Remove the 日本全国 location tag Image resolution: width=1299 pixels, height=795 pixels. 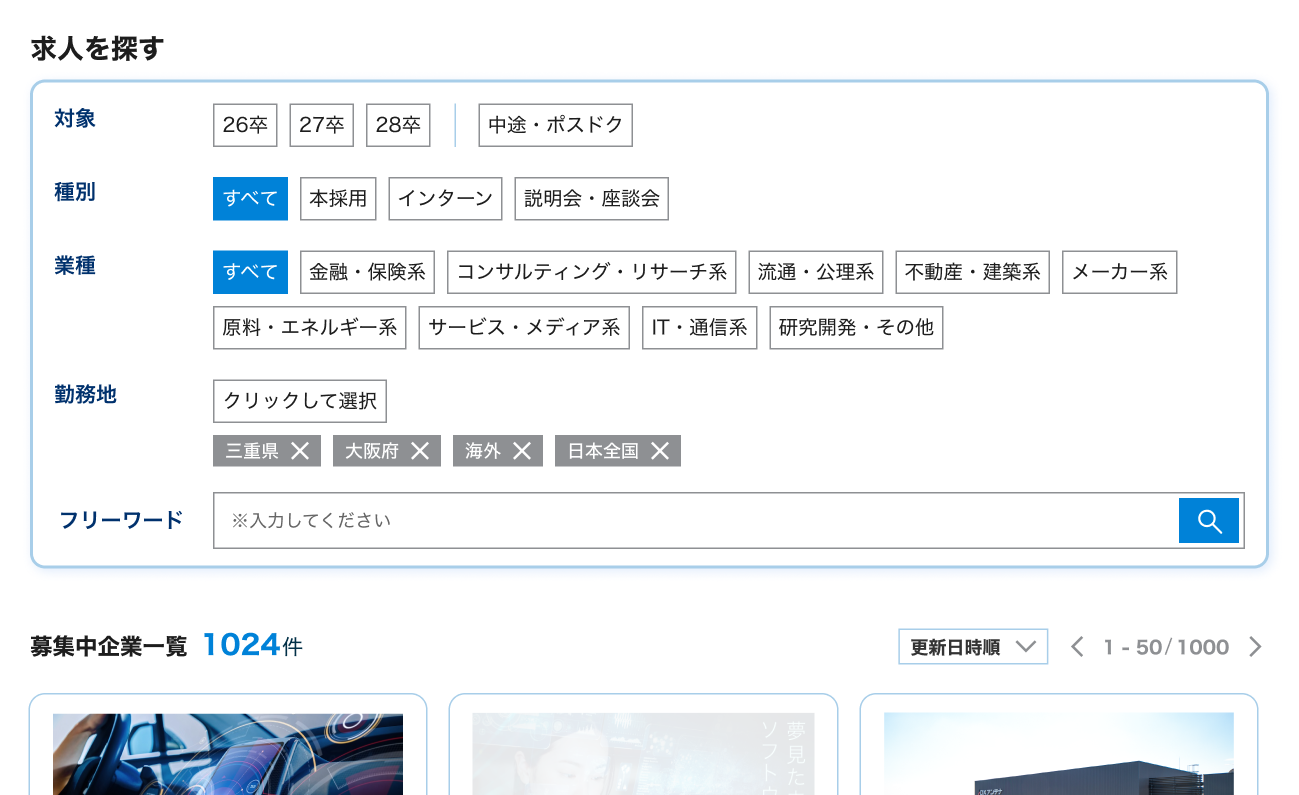click(659, 451)
